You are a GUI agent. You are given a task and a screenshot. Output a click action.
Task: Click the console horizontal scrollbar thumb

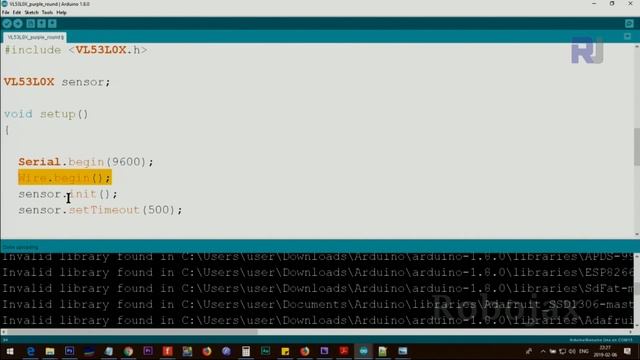[x=132, y=332]
